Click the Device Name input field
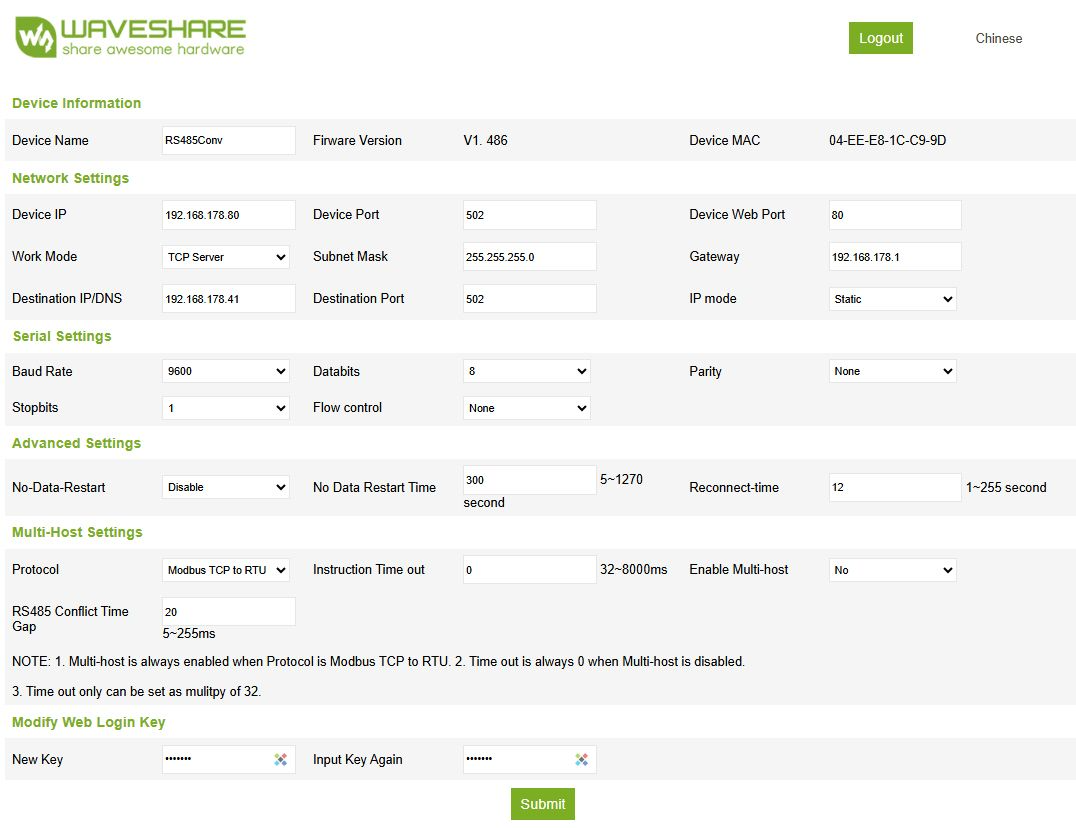The width and height of the screenshot is (1076, 828). (228, 140)
